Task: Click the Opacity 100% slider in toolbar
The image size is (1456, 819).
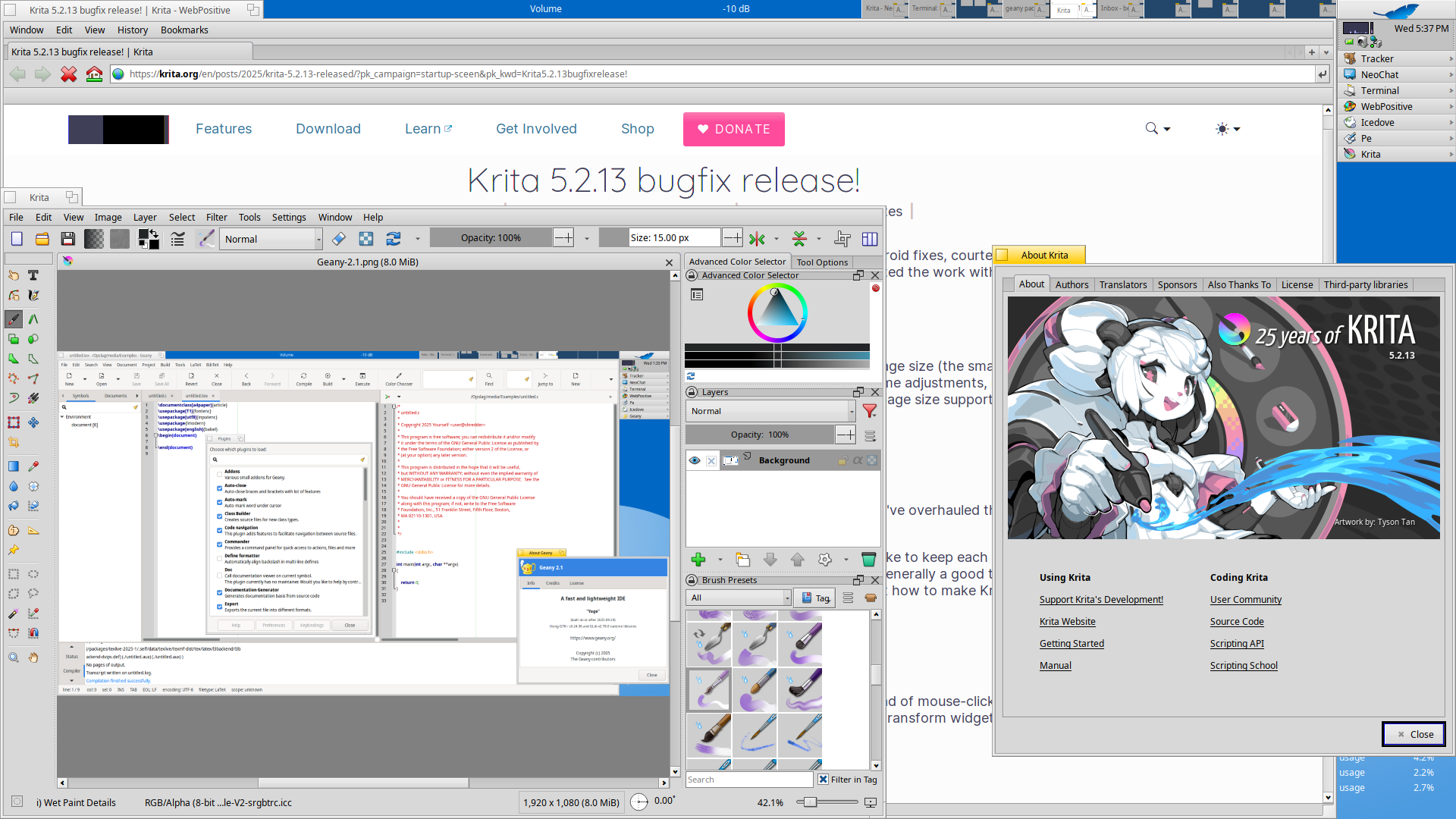Action: (491, 238)
